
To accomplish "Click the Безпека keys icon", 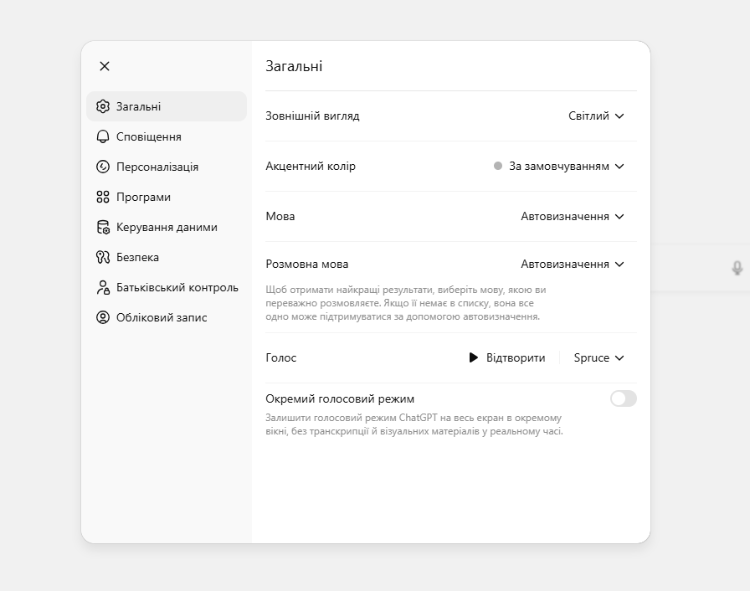I will 102,257.
